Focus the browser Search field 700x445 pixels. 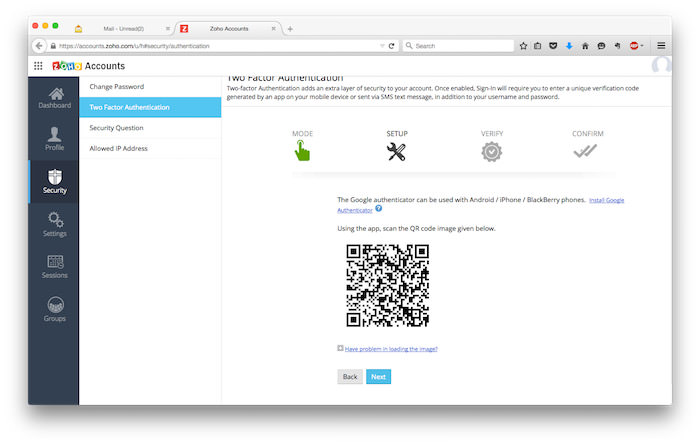click(458, 46)
